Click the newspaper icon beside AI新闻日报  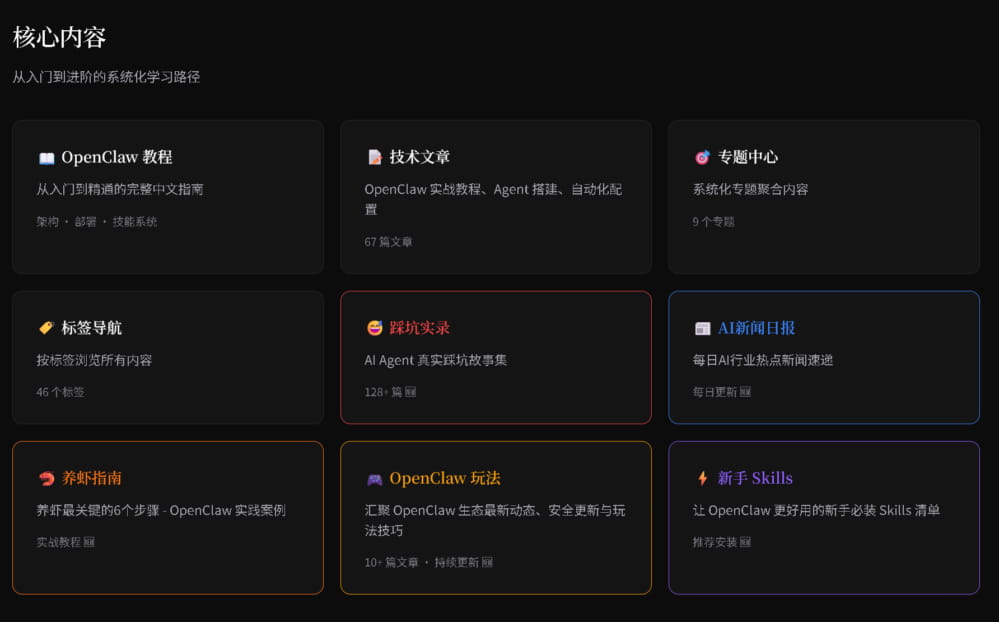(x=702, y=328)
